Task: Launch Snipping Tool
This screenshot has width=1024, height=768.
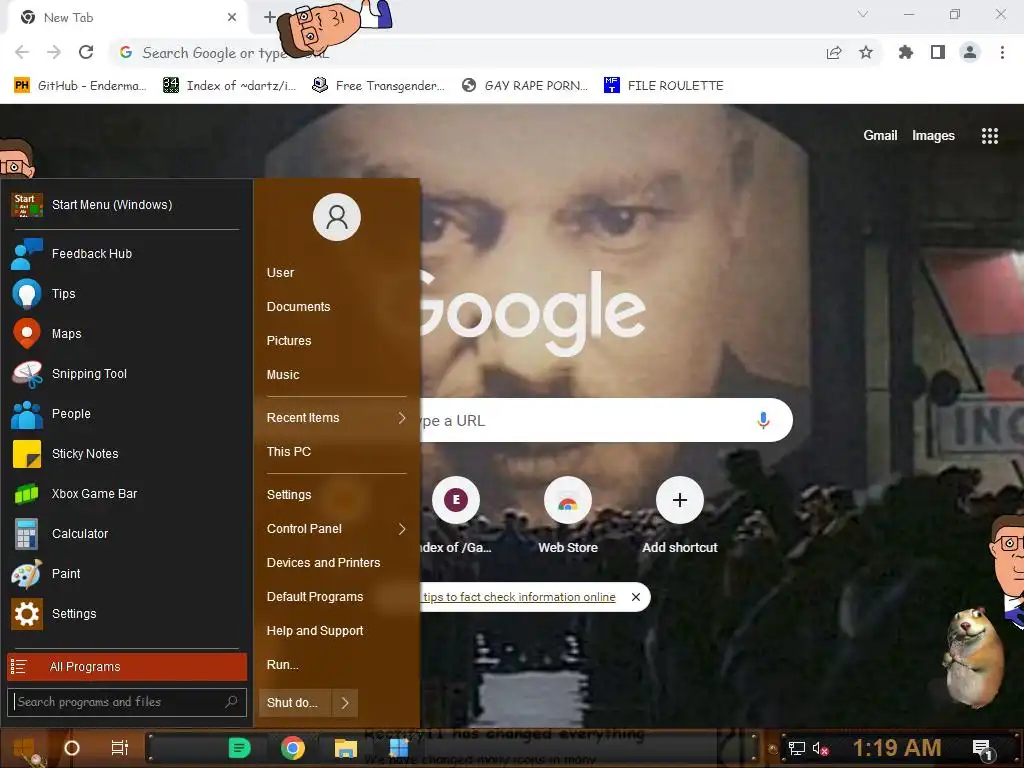Action: (127, 374)
